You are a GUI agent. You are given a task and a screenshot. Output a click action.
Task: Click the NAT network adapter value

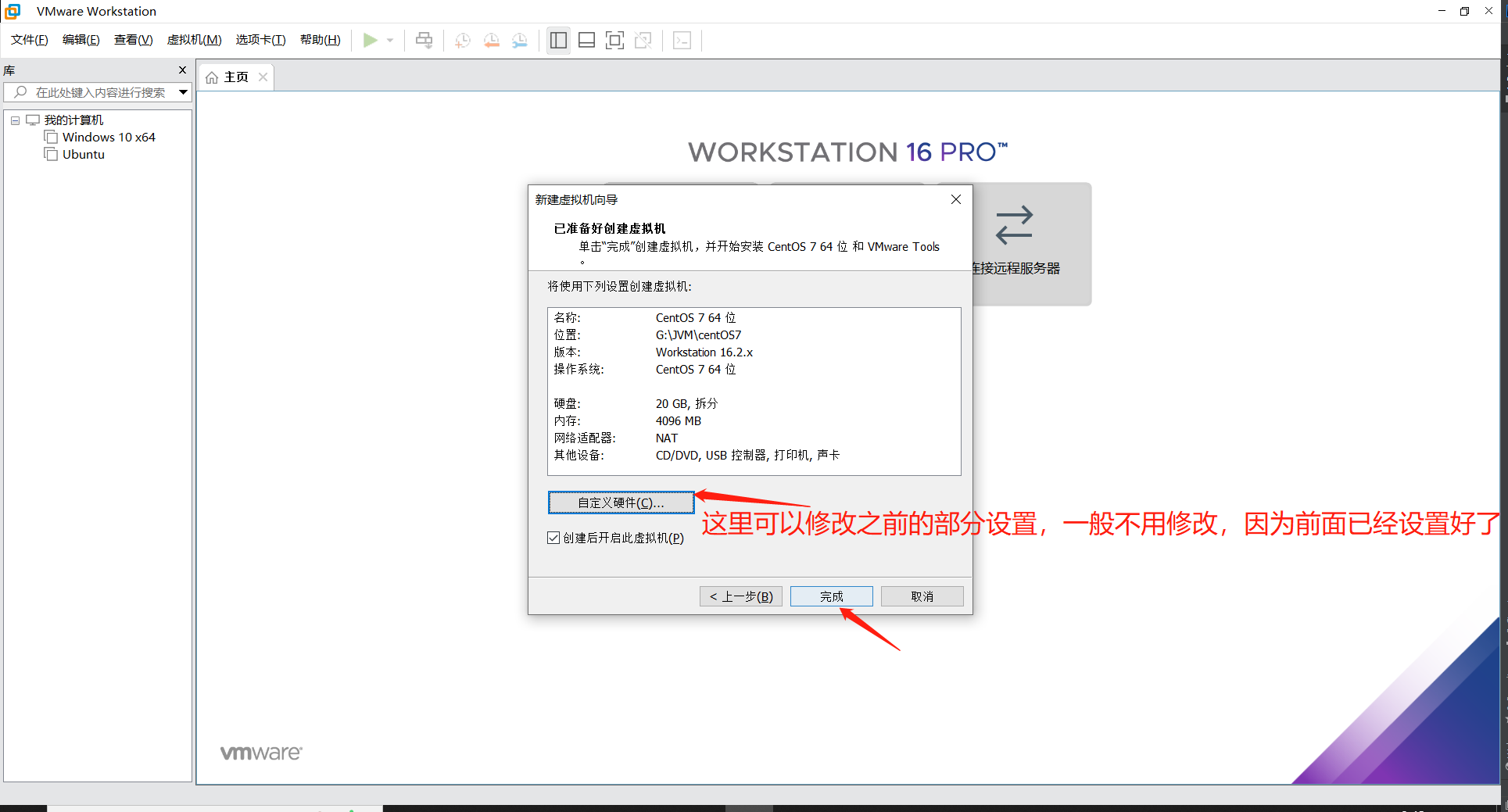point(667,438)
